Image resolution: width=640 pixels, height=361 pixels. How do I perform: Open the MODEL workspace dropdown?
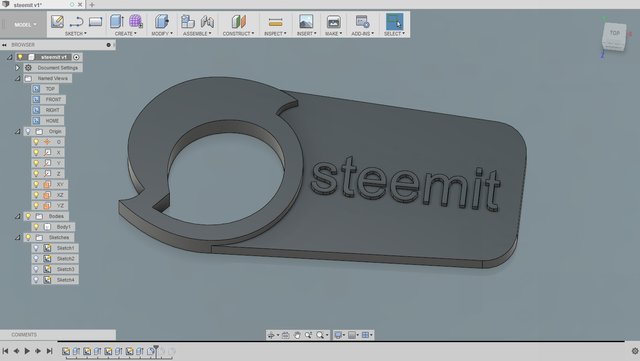25,25
